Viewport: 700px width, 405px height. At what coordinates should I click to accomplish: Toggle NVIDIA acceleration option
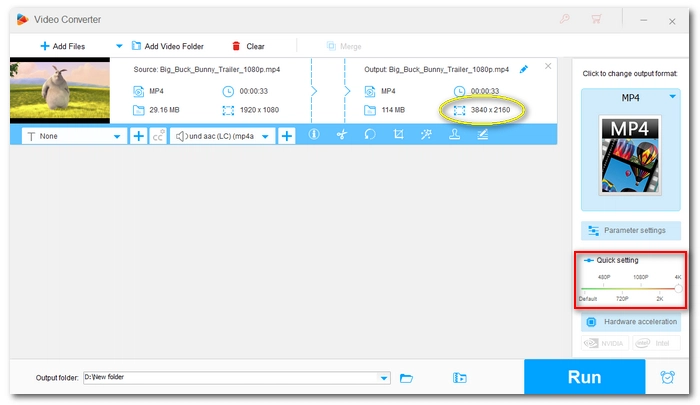(x=605, y=343)
